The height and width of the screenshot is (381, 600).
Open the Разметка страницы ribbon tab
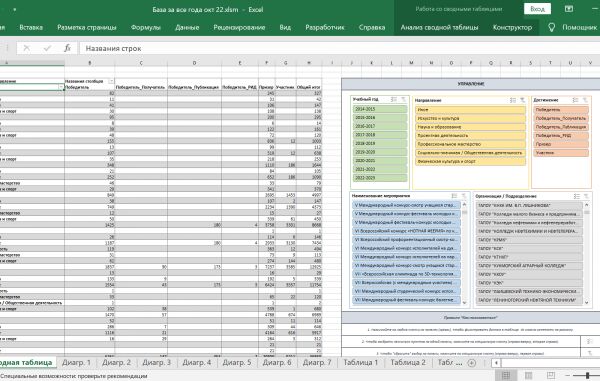coord(87,27)
